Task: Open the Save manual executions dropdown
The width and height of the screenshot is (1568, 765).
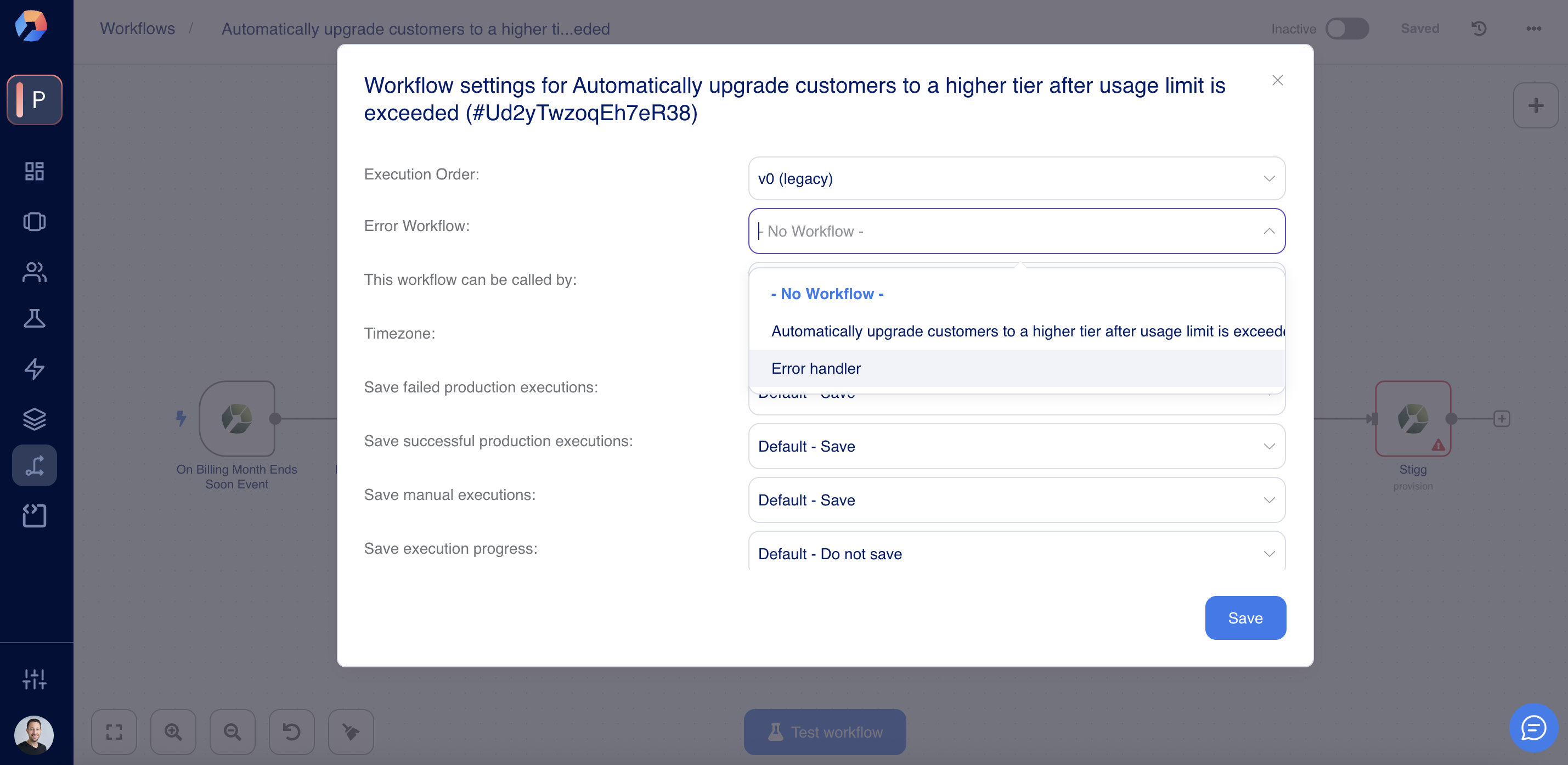Action: tap(1017, 500)
